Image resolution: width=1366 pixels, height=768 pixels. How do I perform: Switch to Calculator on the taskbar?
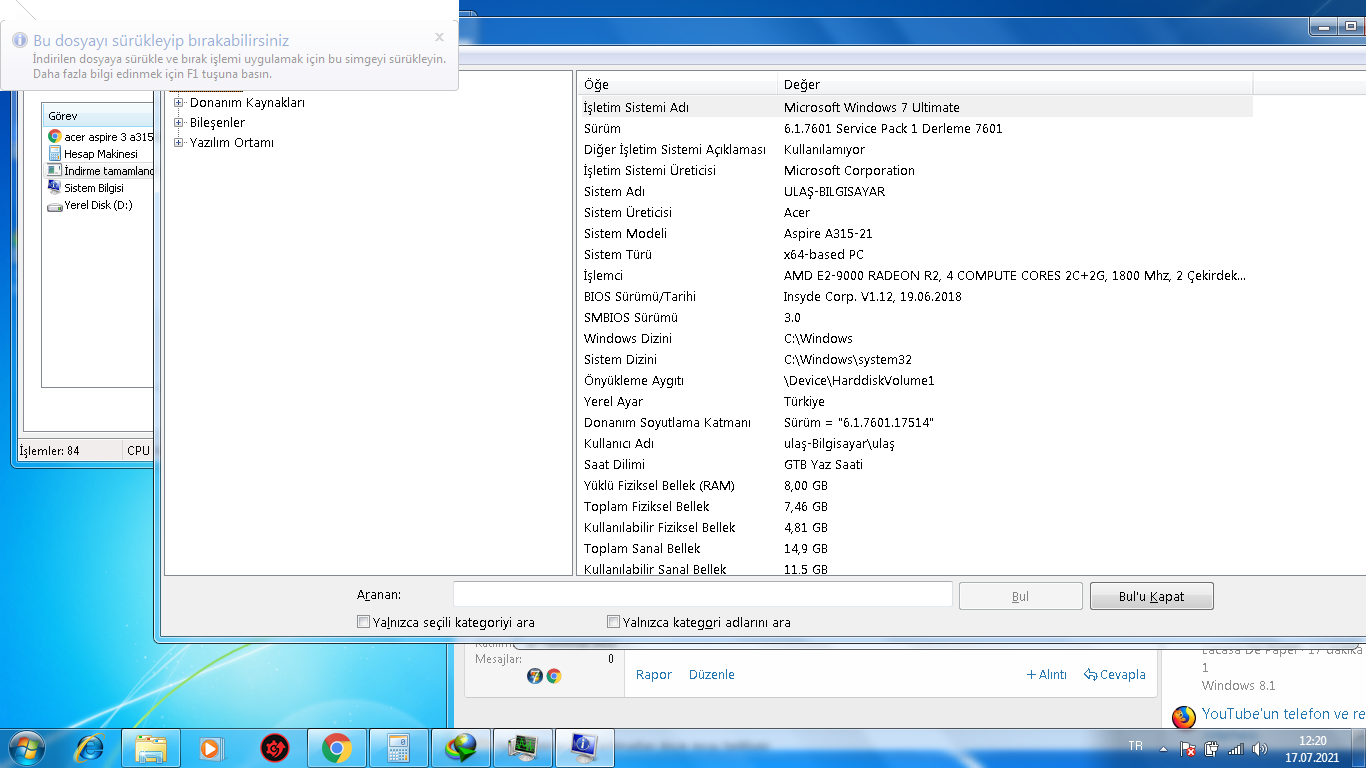[x=399, y=748]
